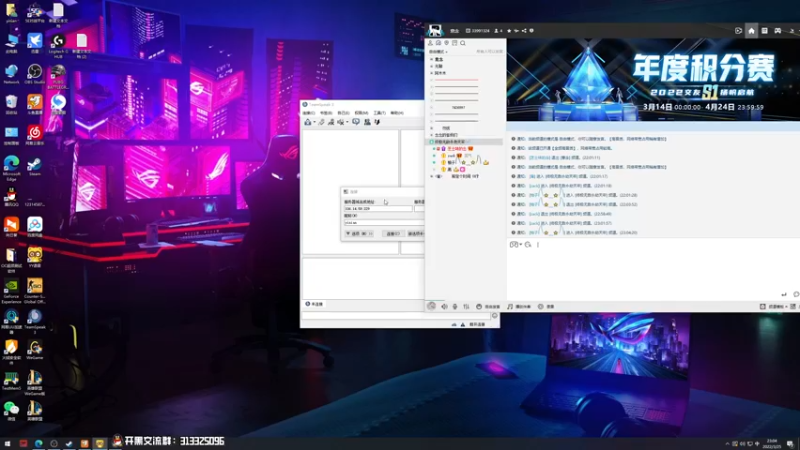Open the Help menu in TeamSpeak

396,113
